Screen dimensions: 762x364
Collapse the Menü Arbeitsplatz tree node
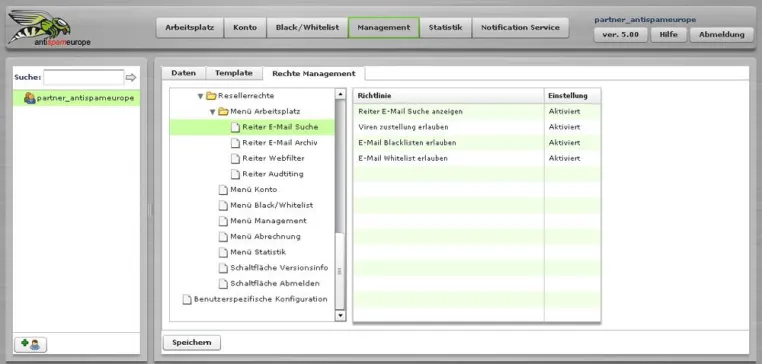click(x=212, y=112)
